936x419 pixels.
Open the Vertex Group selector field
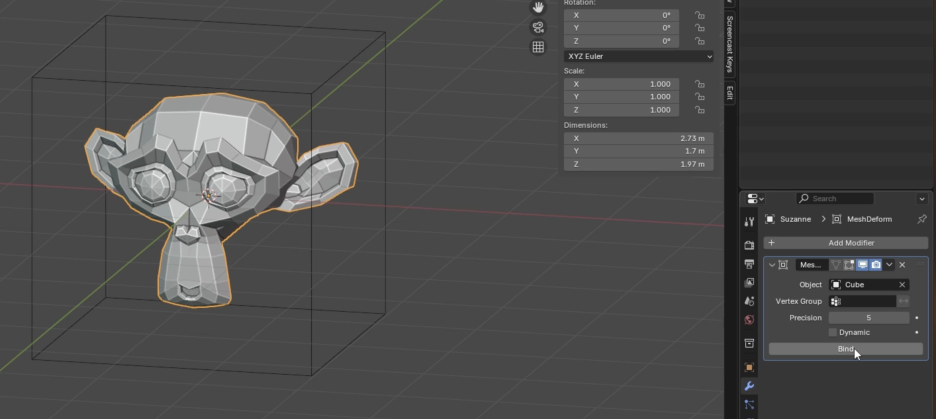click(863, 301)
